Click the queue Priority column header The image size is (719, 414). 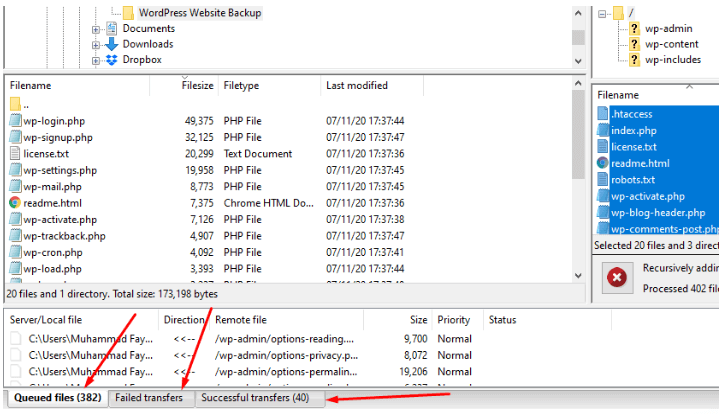458,320
